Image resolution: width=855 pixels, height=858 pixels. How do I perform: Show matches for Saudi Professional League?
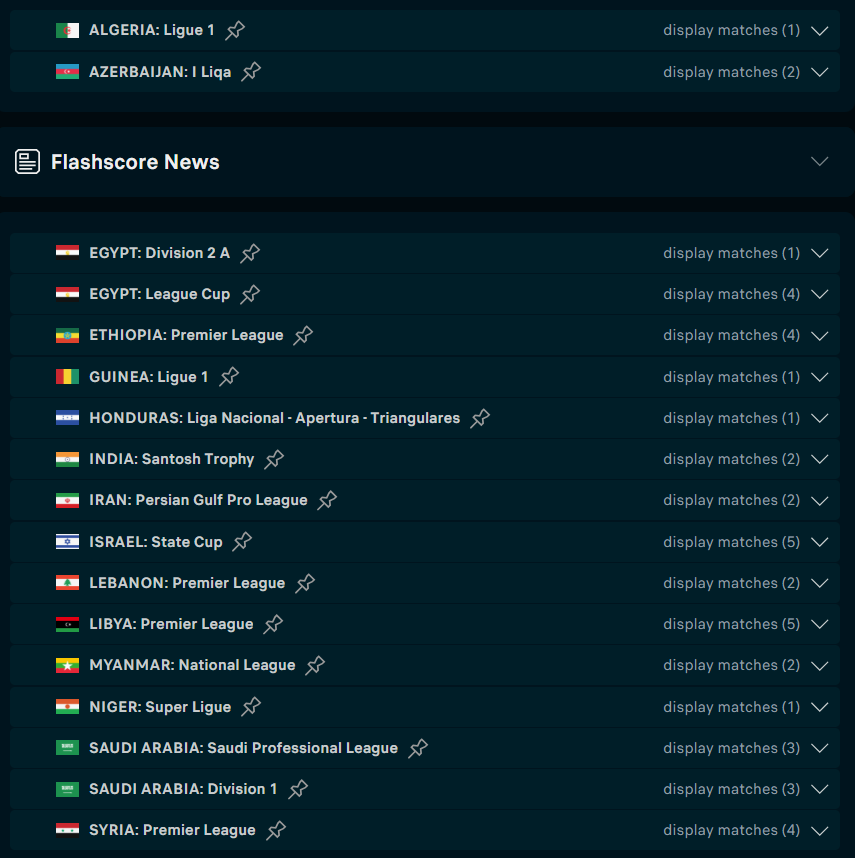pos(731,748)
